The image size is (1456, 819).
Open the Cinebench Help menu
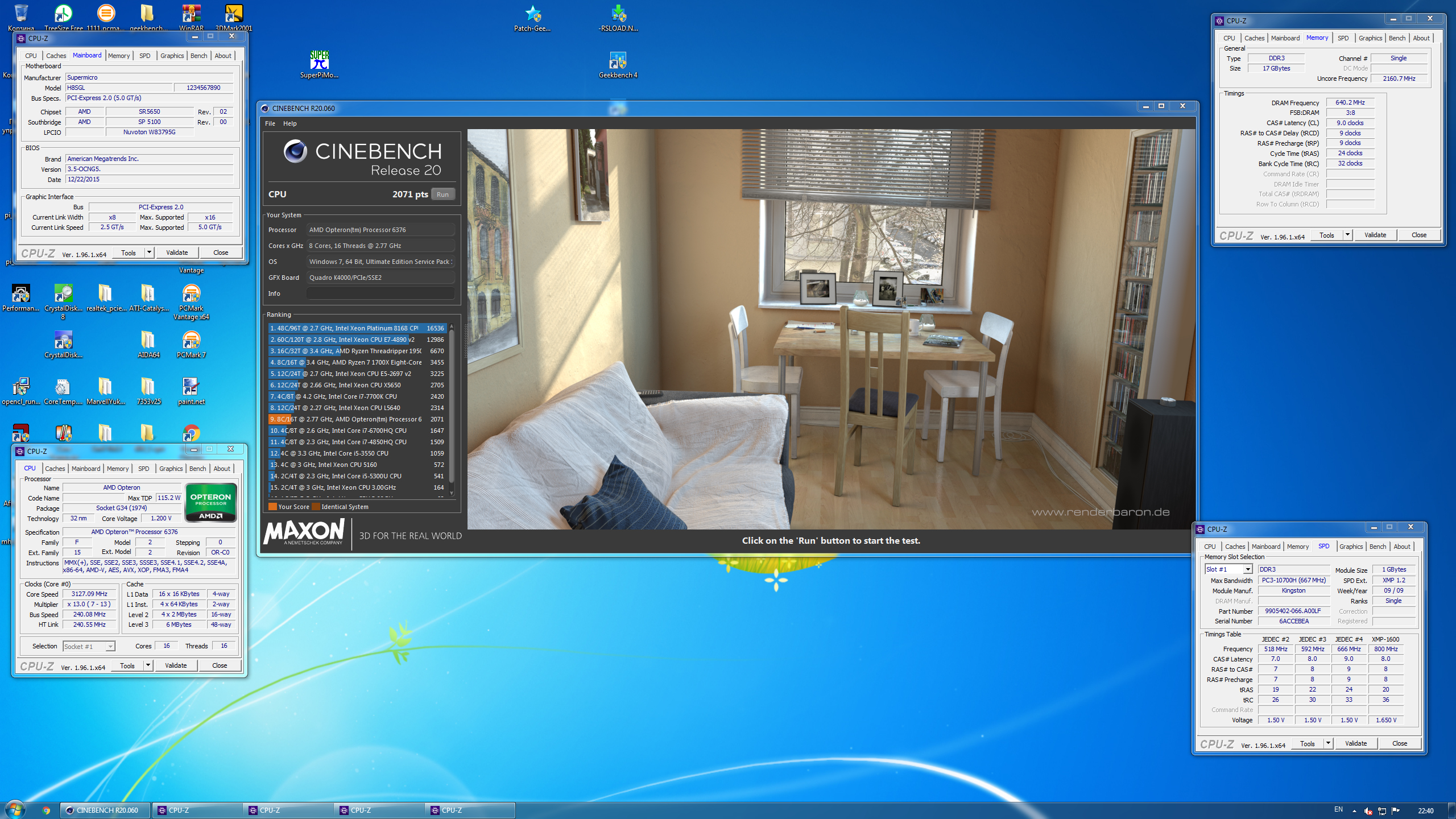290,123
